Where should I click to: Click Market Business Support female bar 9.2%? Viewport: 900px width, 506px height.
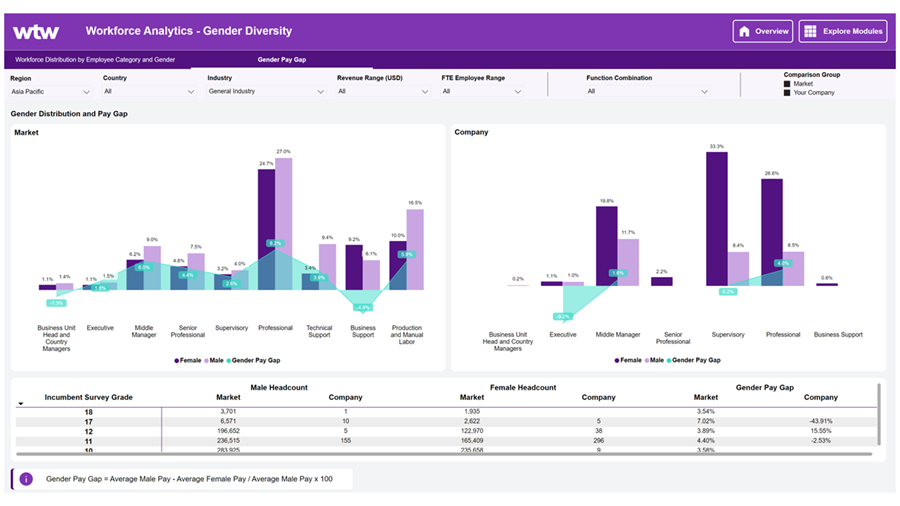[x=354, y=267]
